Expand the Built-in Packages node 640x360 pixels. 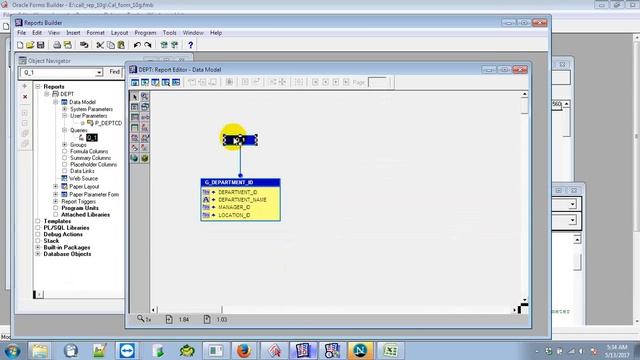(38, 247)
